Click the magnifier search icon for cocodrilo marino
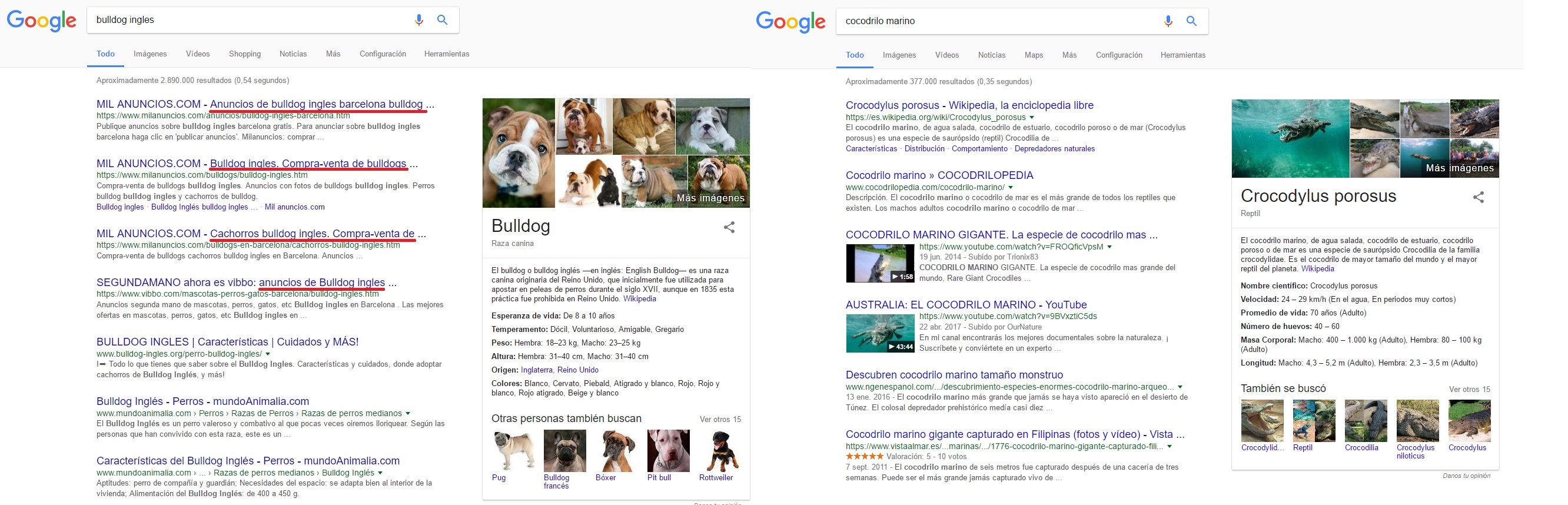 [1192, 21]
